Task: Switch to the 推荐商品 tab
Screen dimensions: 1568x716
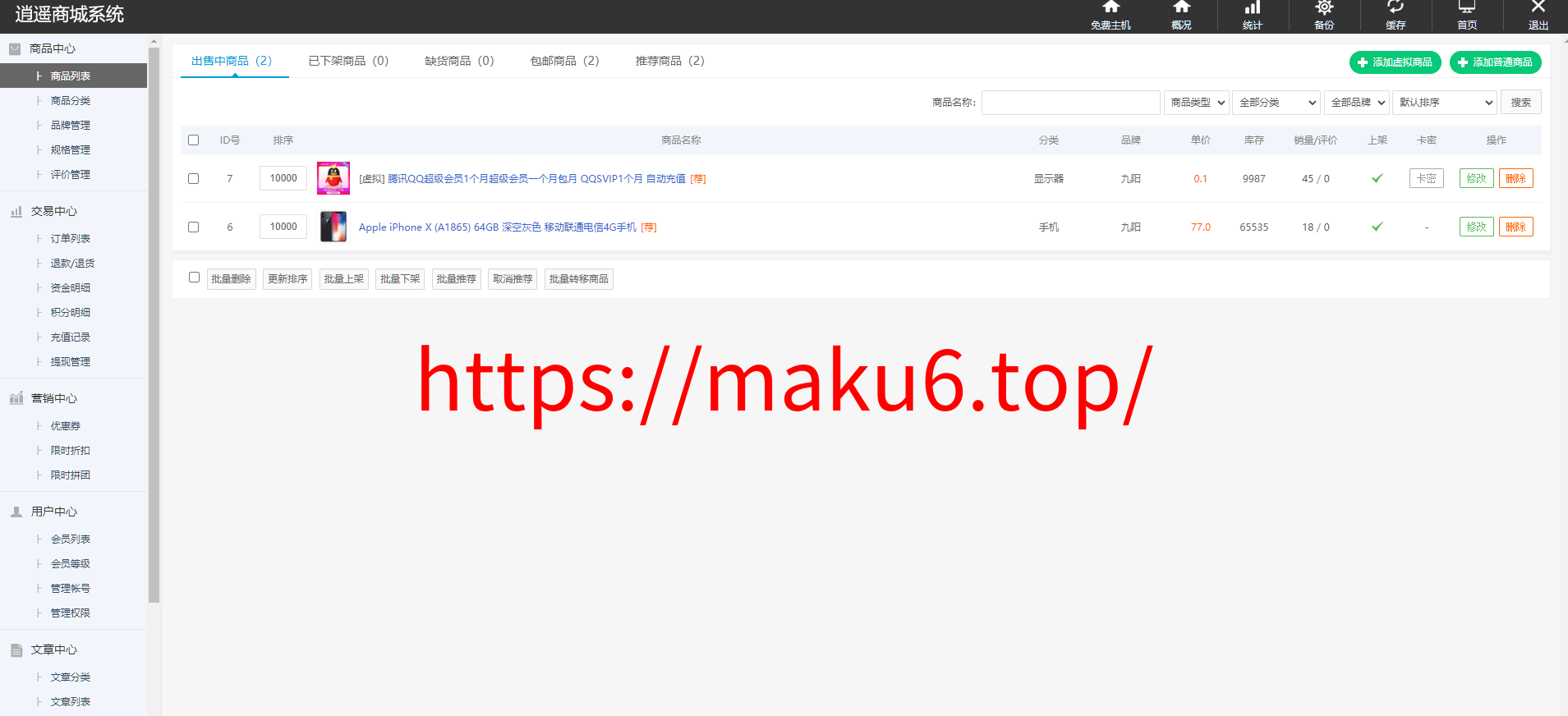Action: pos(670,61)
